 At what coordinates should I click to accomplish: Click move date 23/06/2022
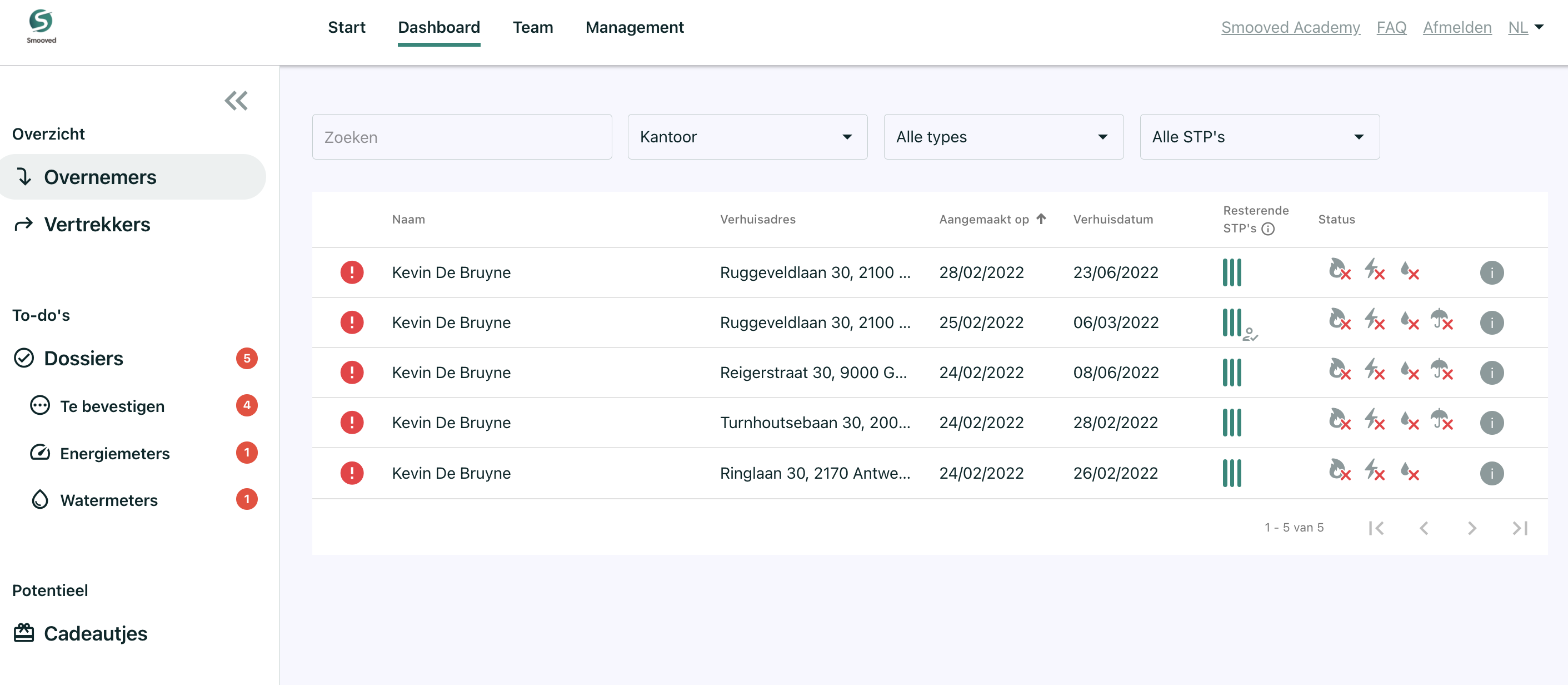(1116, 272)
